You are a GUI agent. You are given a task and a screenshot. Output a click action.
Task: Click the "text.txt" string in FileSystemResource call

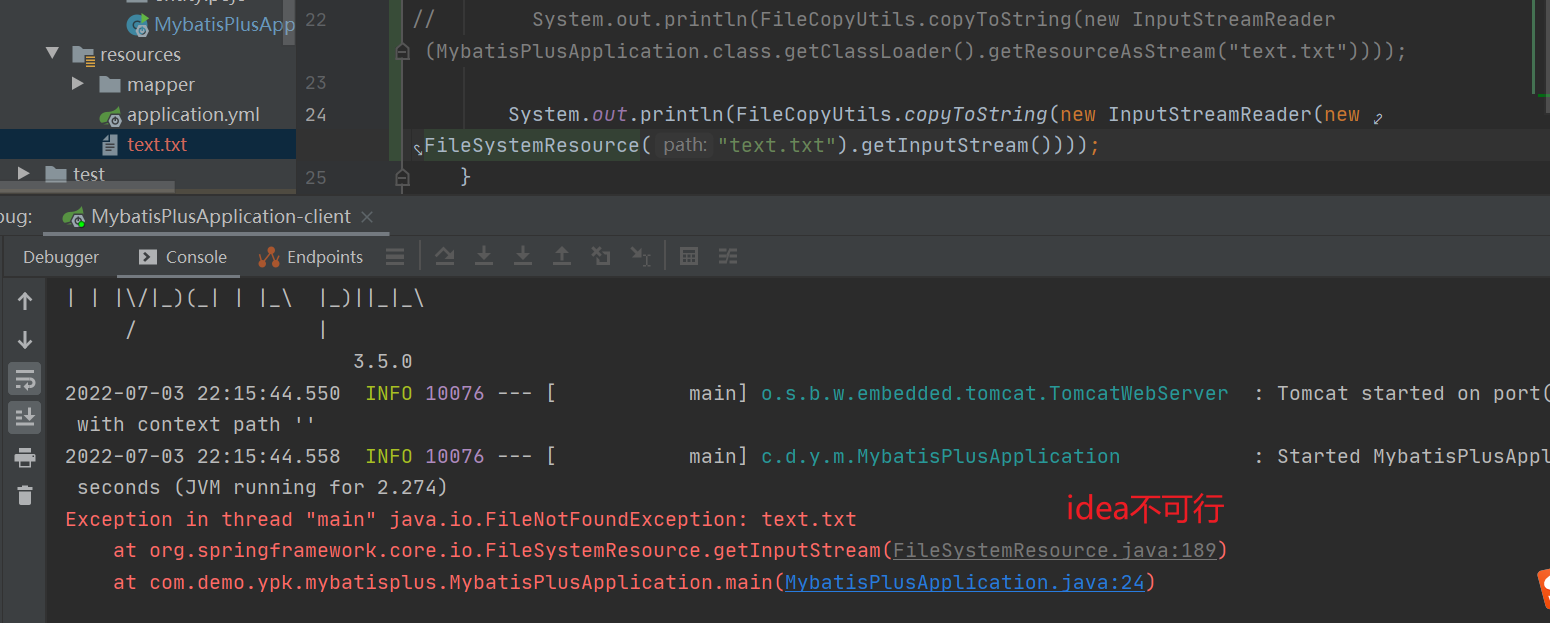coord(777,145)
